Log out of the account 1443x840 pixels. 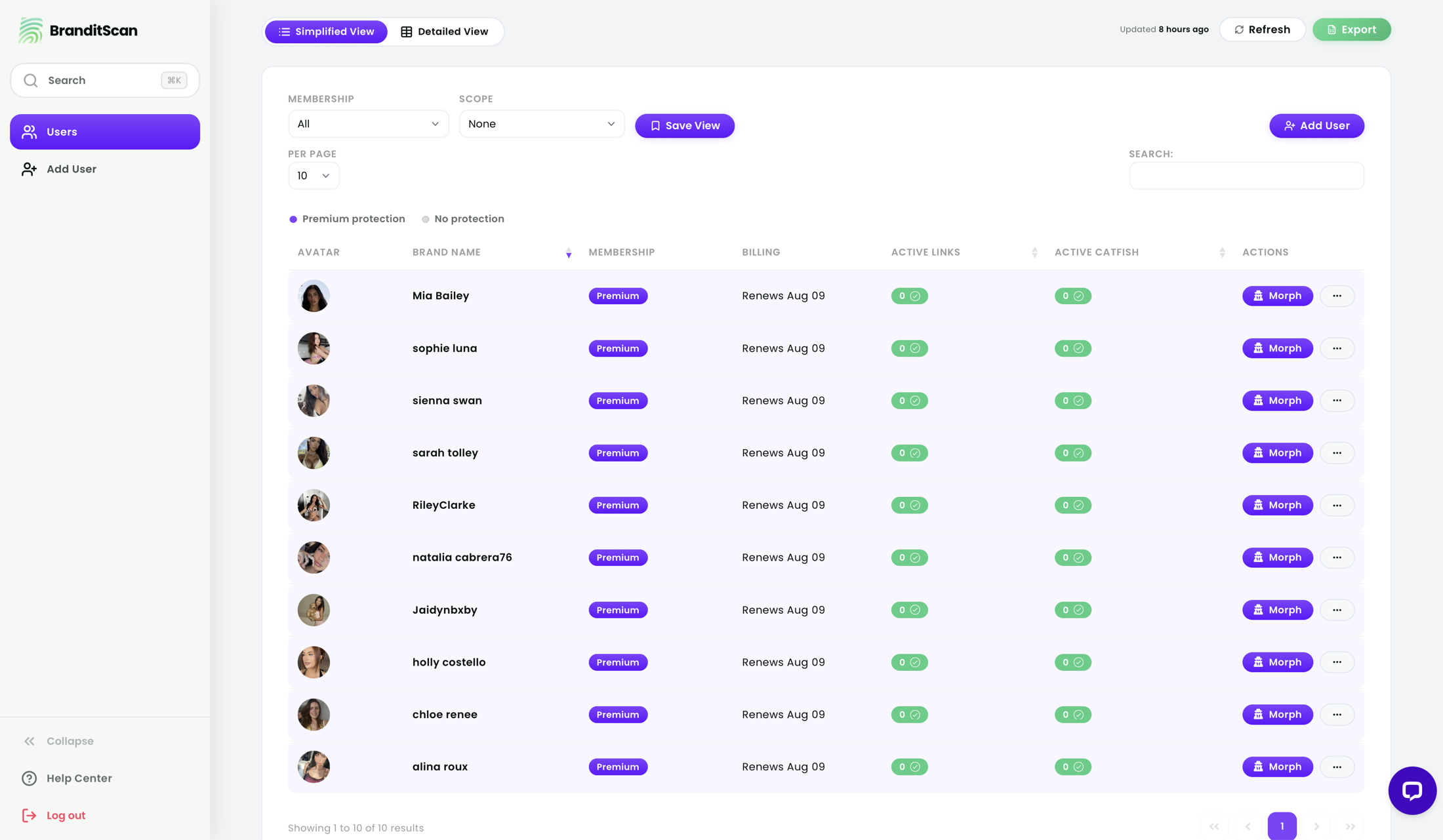pos(54,815)
